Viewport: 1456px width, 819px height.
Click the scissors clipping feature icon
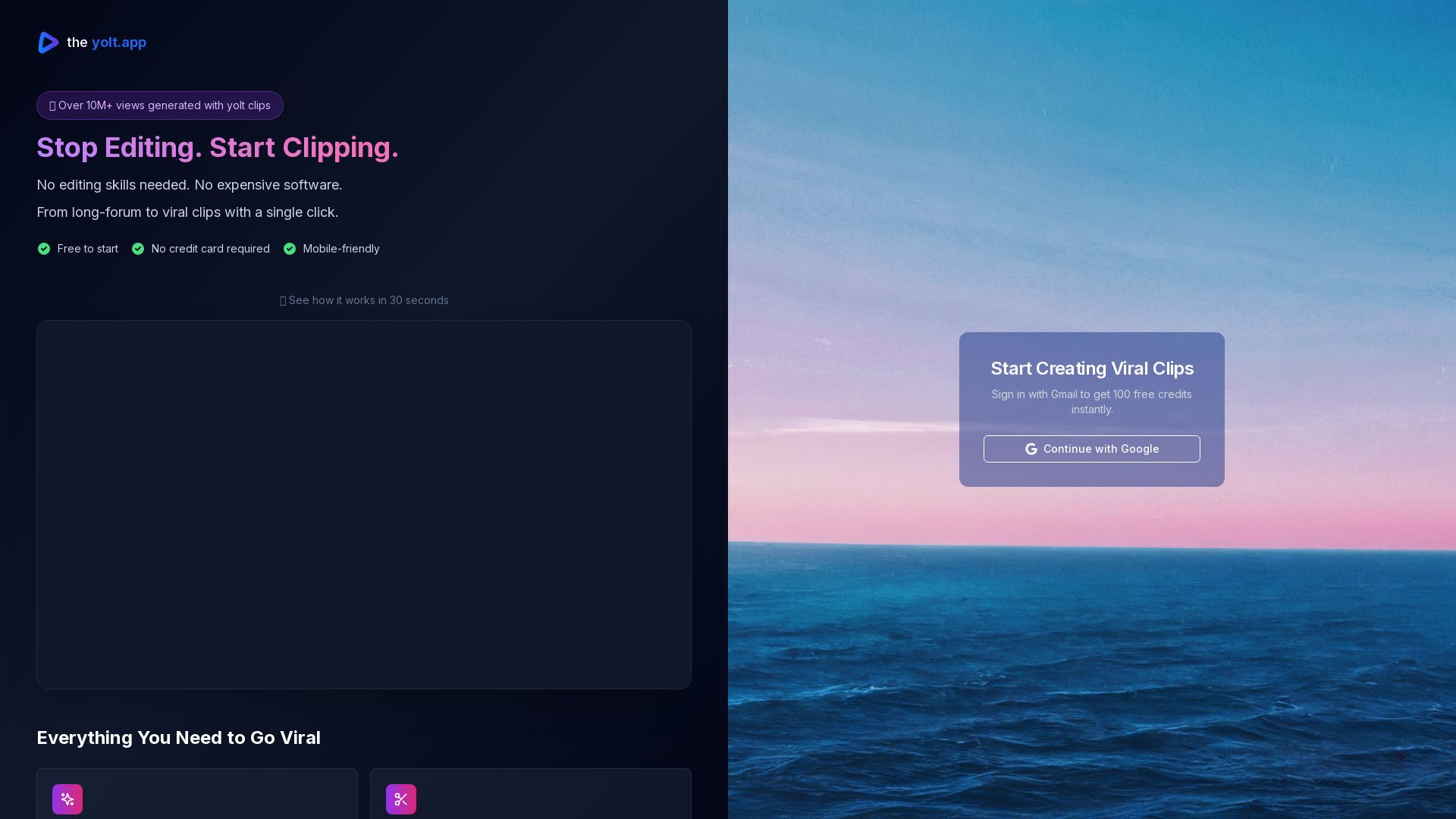tap(401, 799)
